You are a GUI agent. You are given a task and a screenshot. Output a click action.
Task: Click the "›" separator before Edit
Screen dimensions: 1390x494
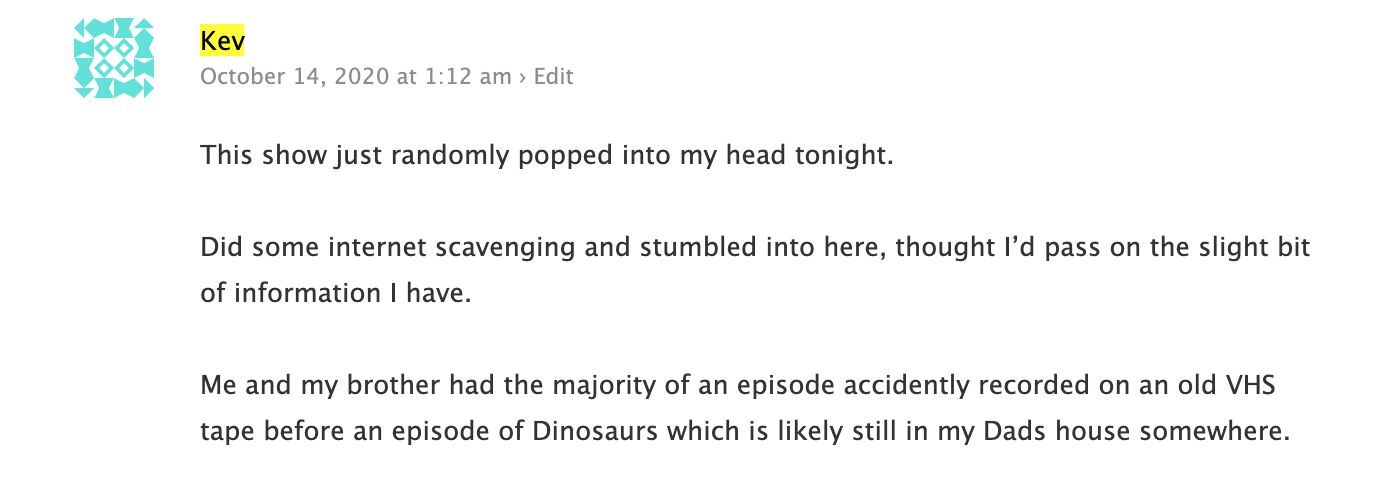point(522,77)
